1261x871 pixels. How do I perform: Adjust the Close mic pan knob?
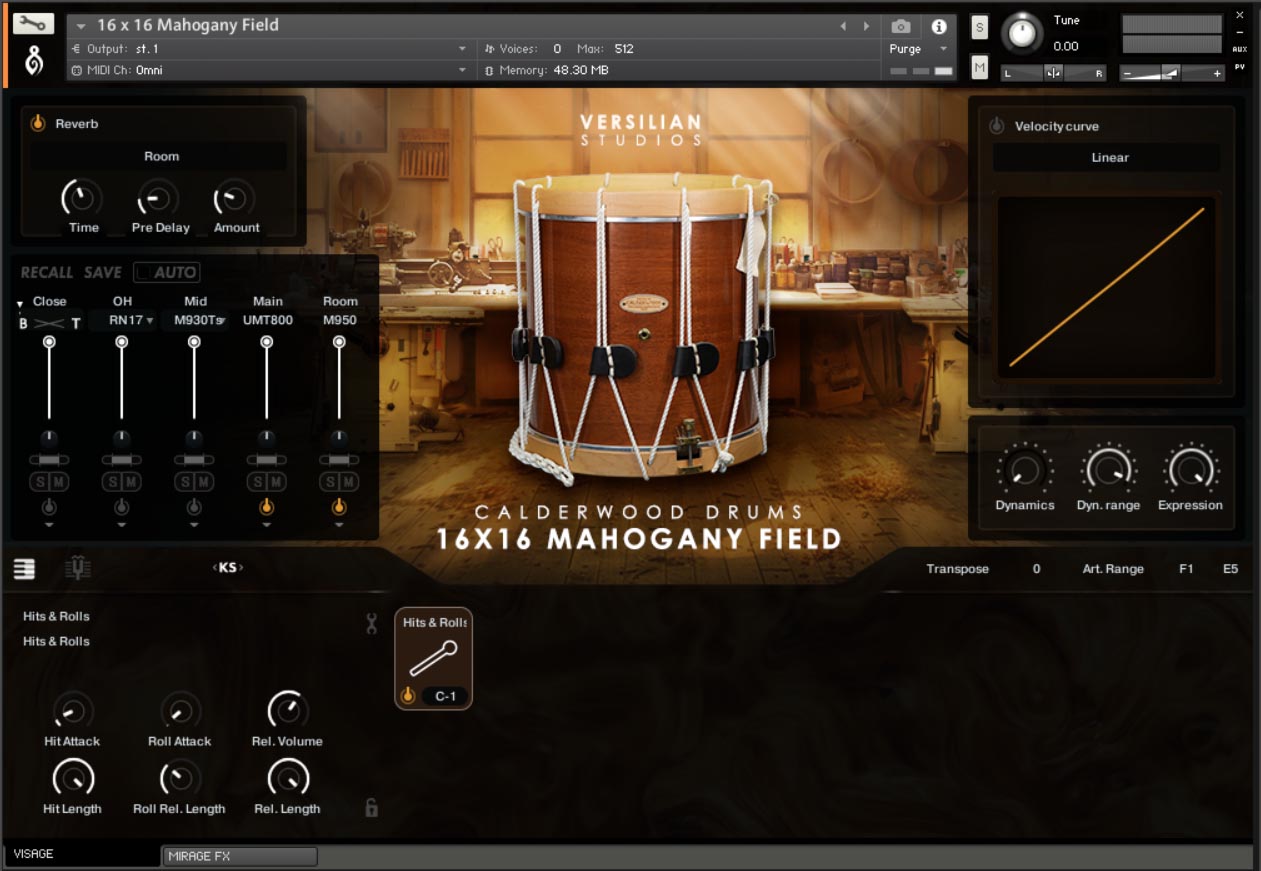tap(49, 438)
